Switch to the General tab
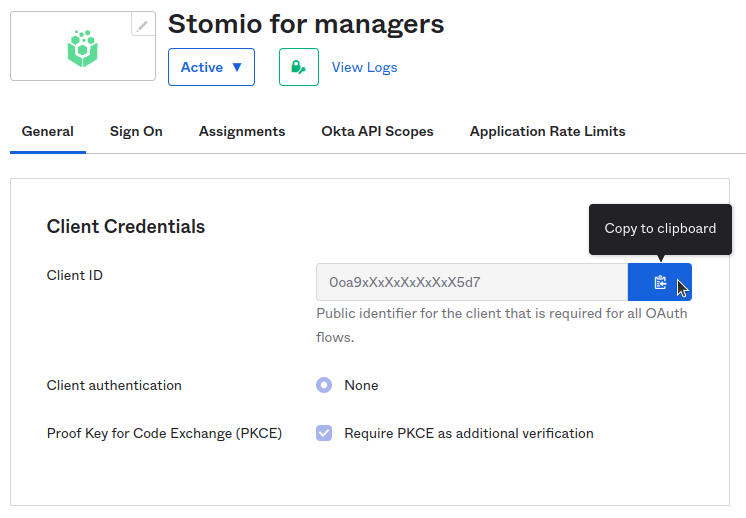 (48, 131)
